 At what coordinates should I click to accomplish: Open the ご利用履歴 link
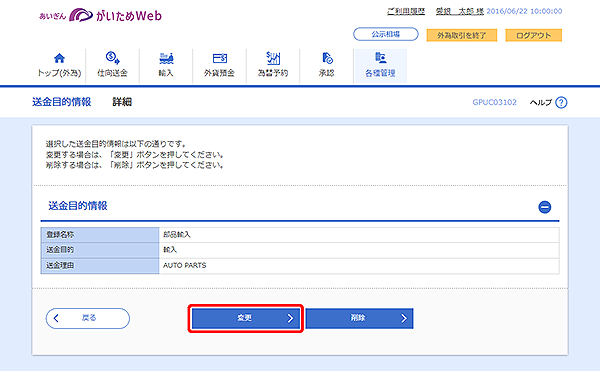tap(406, 11)
